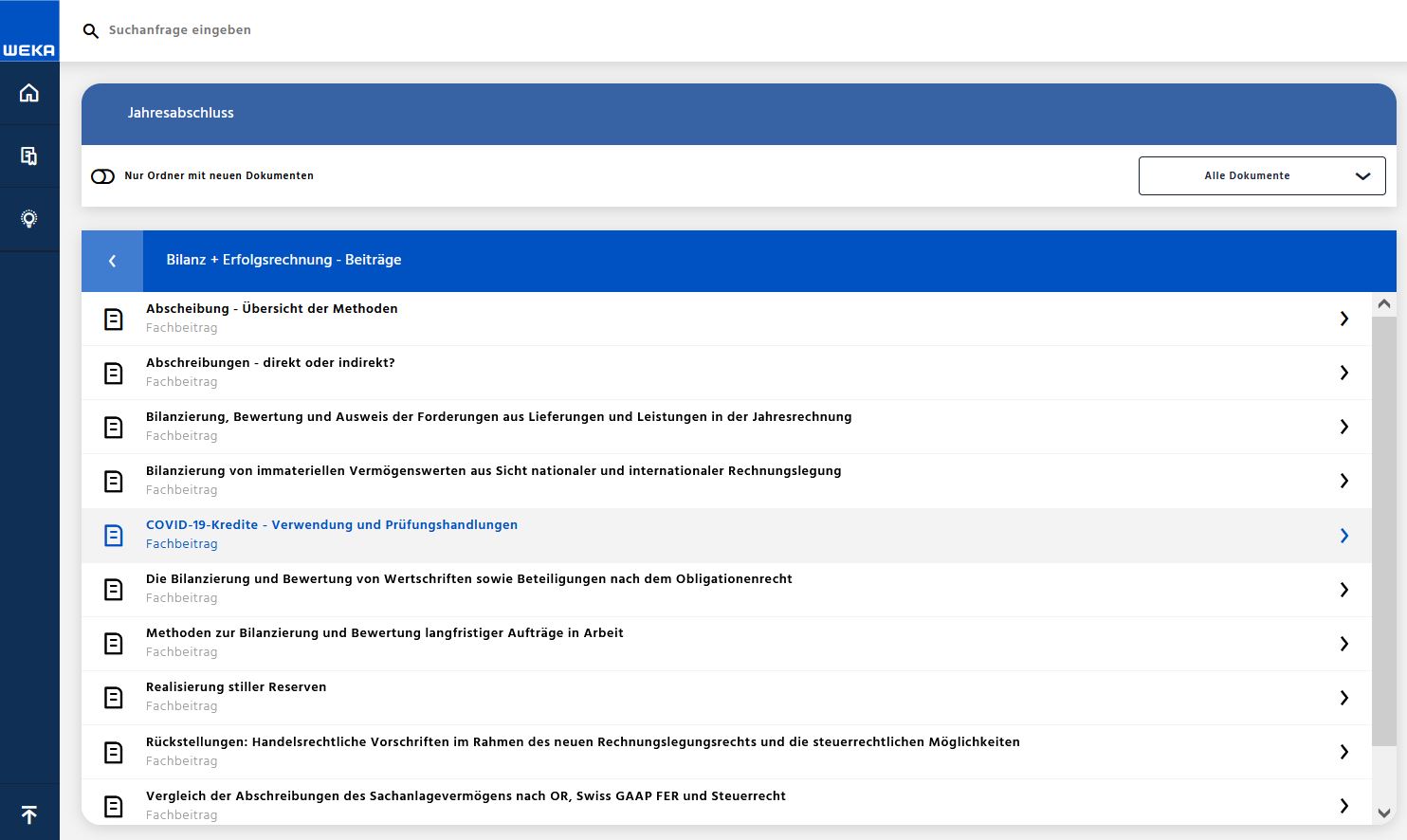Expand chevron for 'Abscheibung - Übersicht der Methoden'
Screen dimensions: 1407x840
pos(1343,319)
